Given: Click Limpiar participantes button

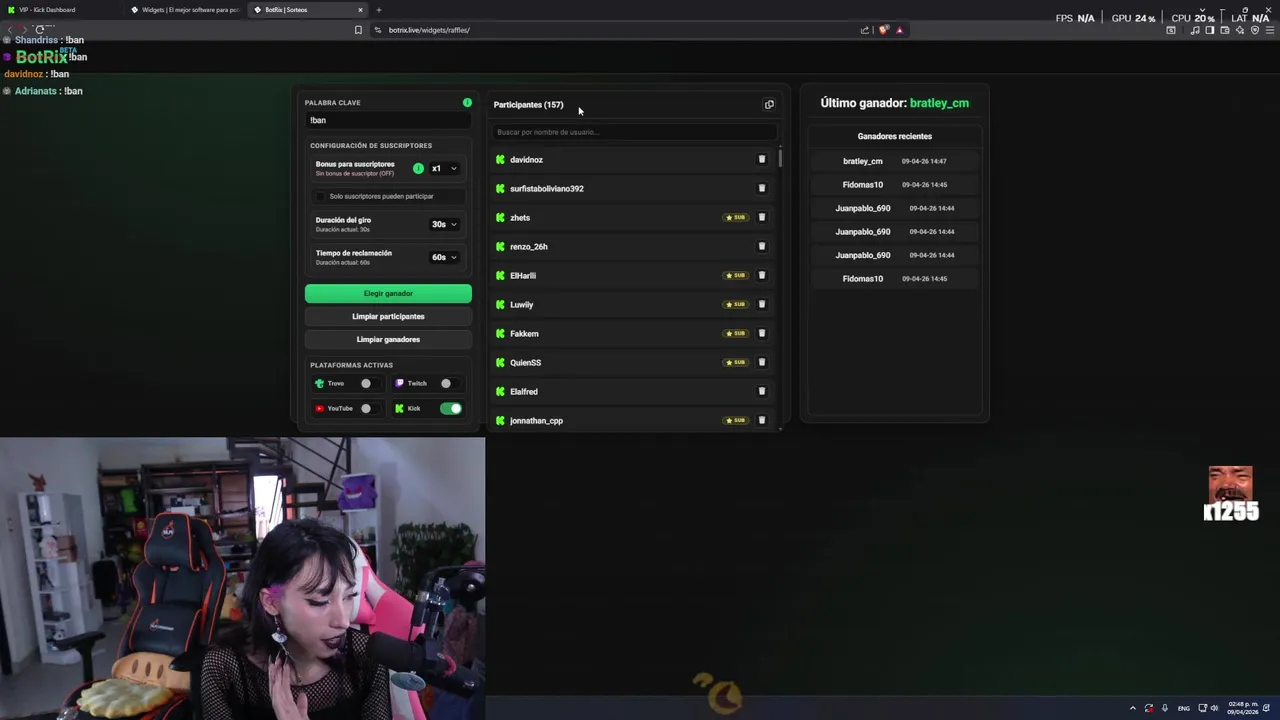Looking at the screenshot, I should click(388, 316).
